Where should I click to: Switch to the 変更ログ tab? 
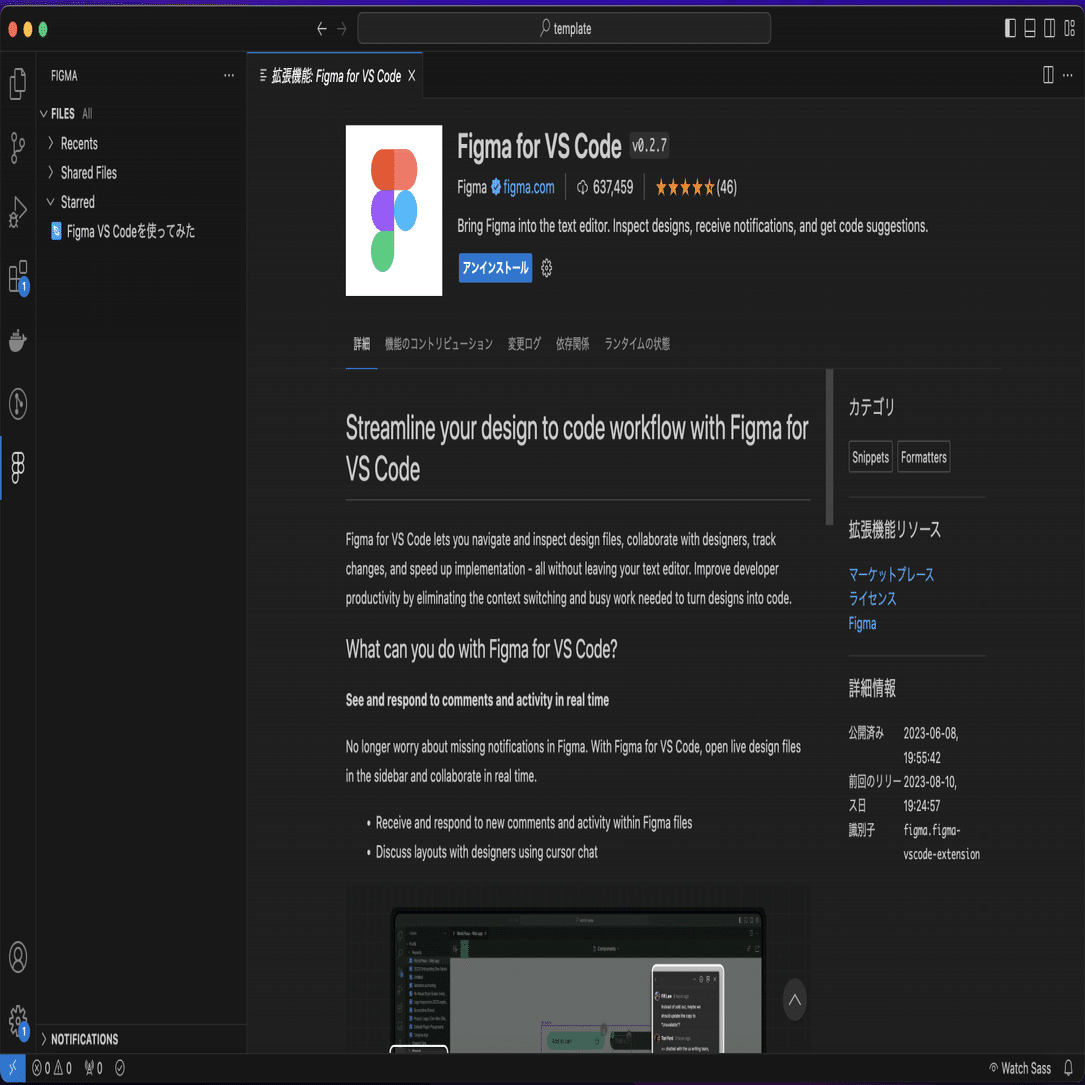[x=524, y=344]
